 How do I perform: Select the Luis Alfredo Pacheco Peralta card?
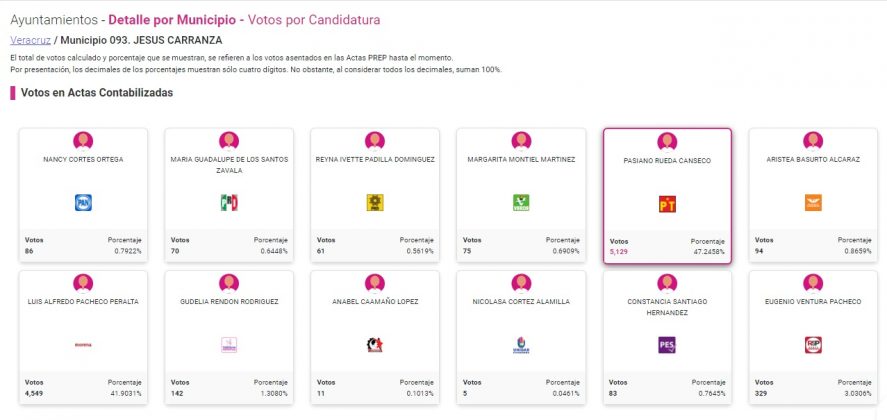click(x=83, y=335)
